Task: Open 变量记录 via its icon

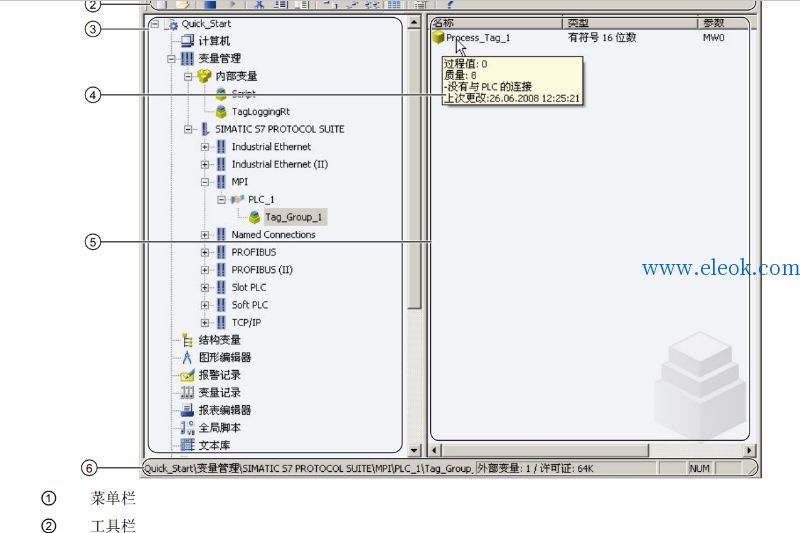Action: click(x=187, y=393)
